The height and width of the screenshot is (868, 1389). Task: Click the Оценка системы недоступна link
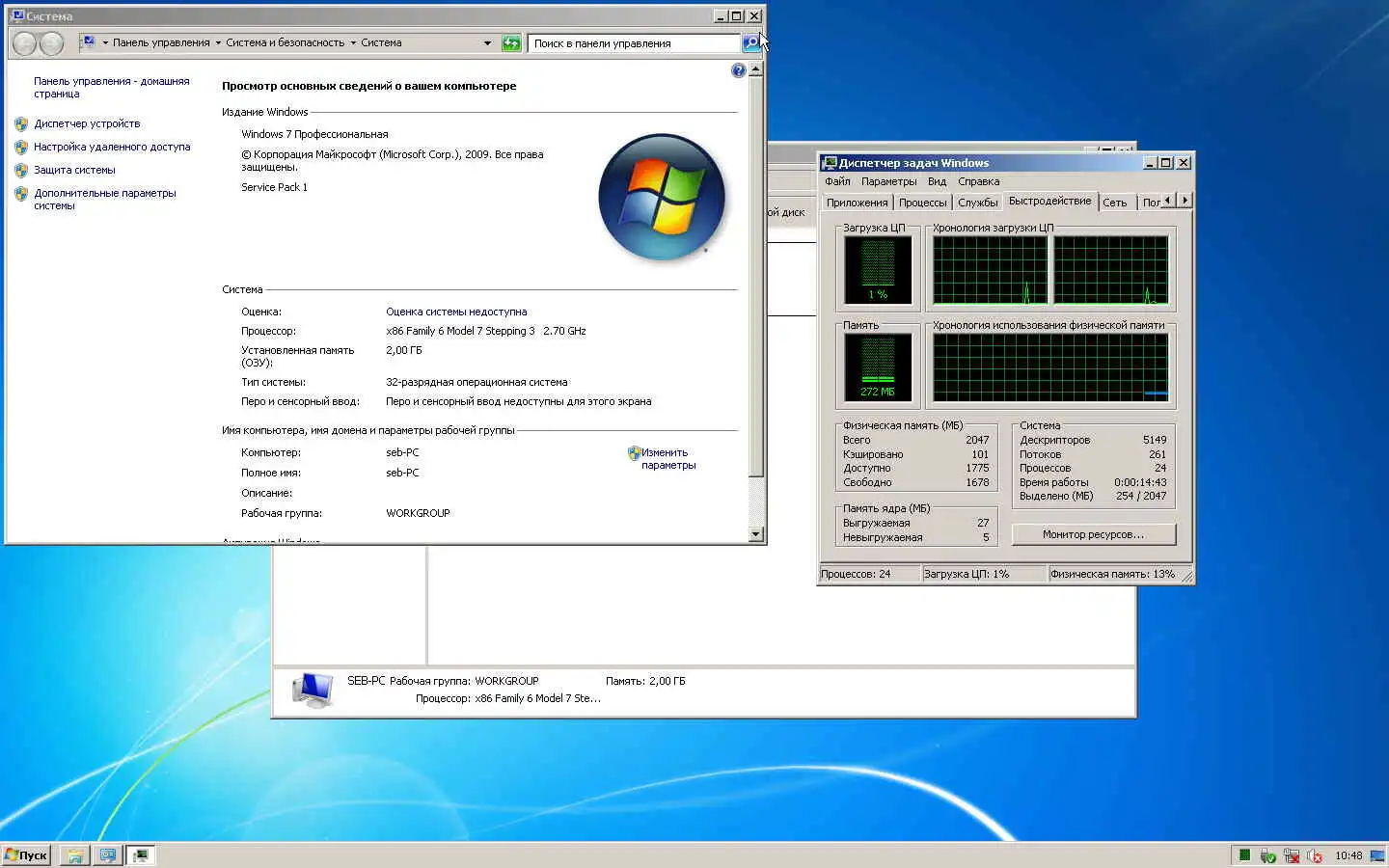456,312
